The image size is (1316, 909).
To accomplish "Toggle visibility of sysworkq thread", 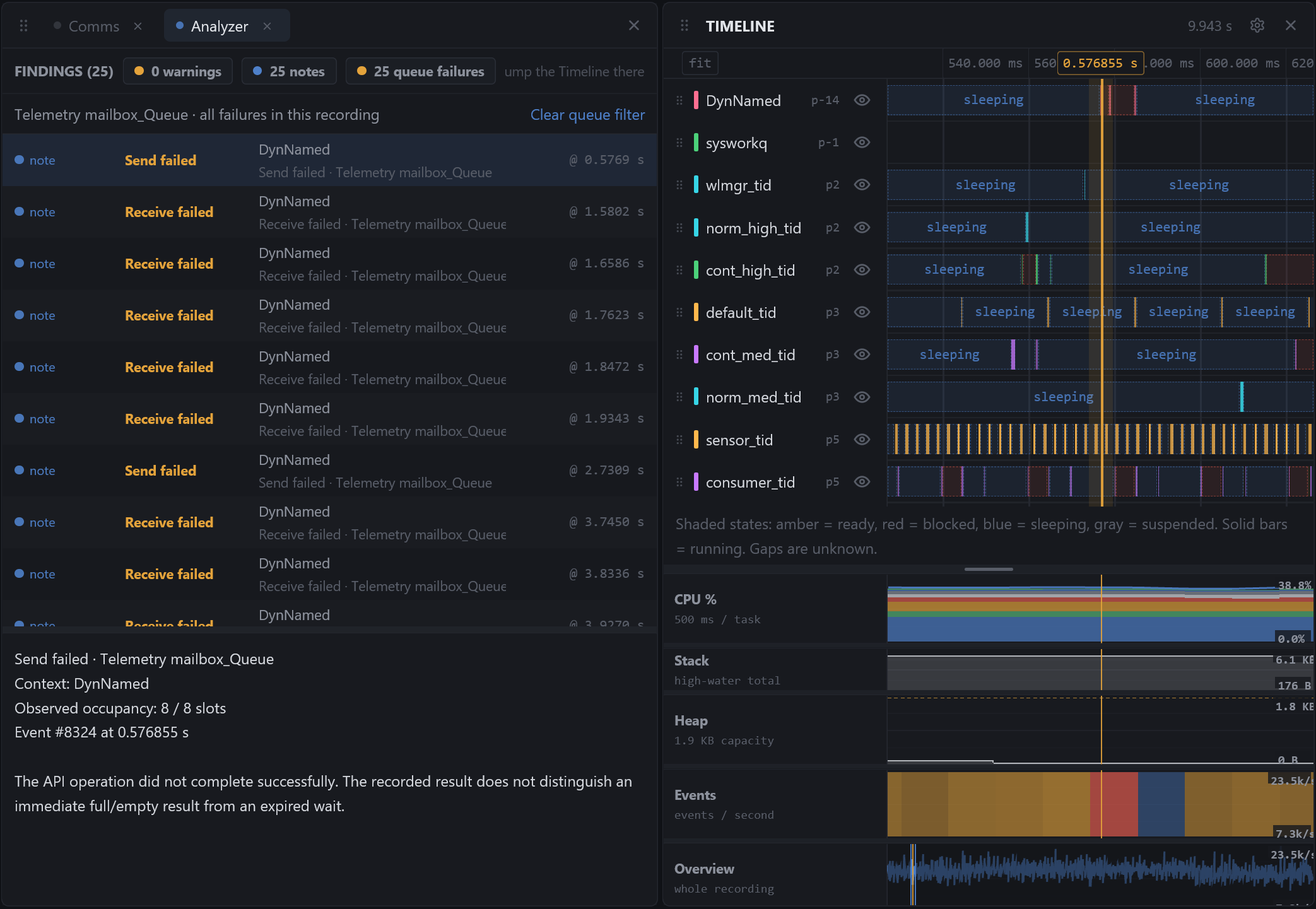I will (x=862, y=143).
